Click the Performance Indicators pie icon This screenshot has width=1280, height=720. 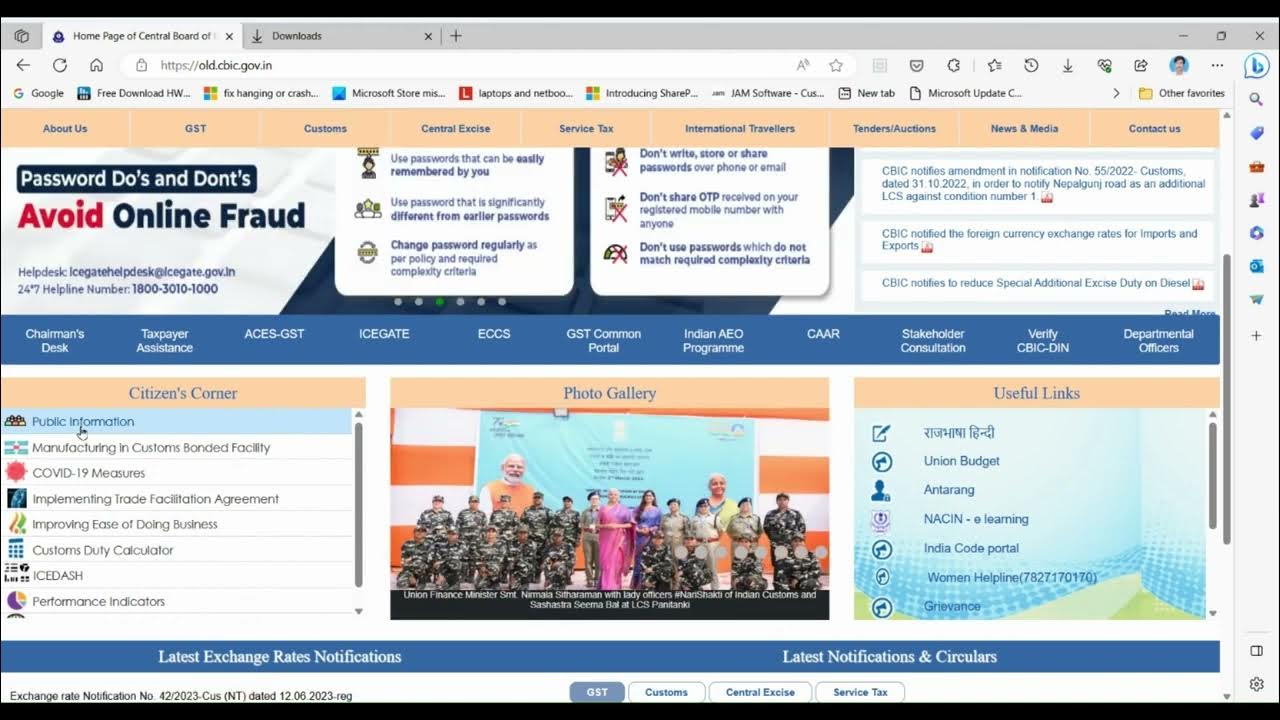pyautogui.click(x=16, y=601)
